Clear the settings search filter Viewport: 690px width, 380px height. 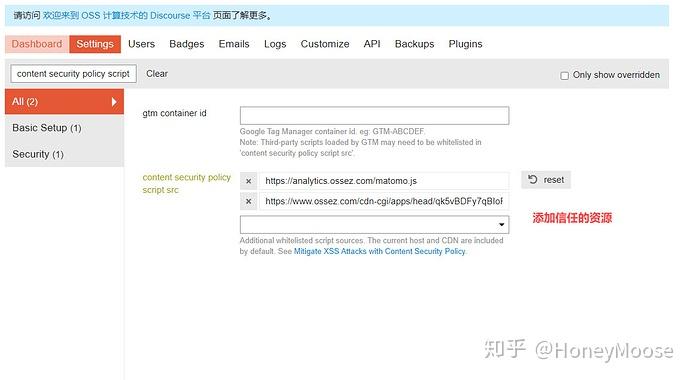point(157,74)
